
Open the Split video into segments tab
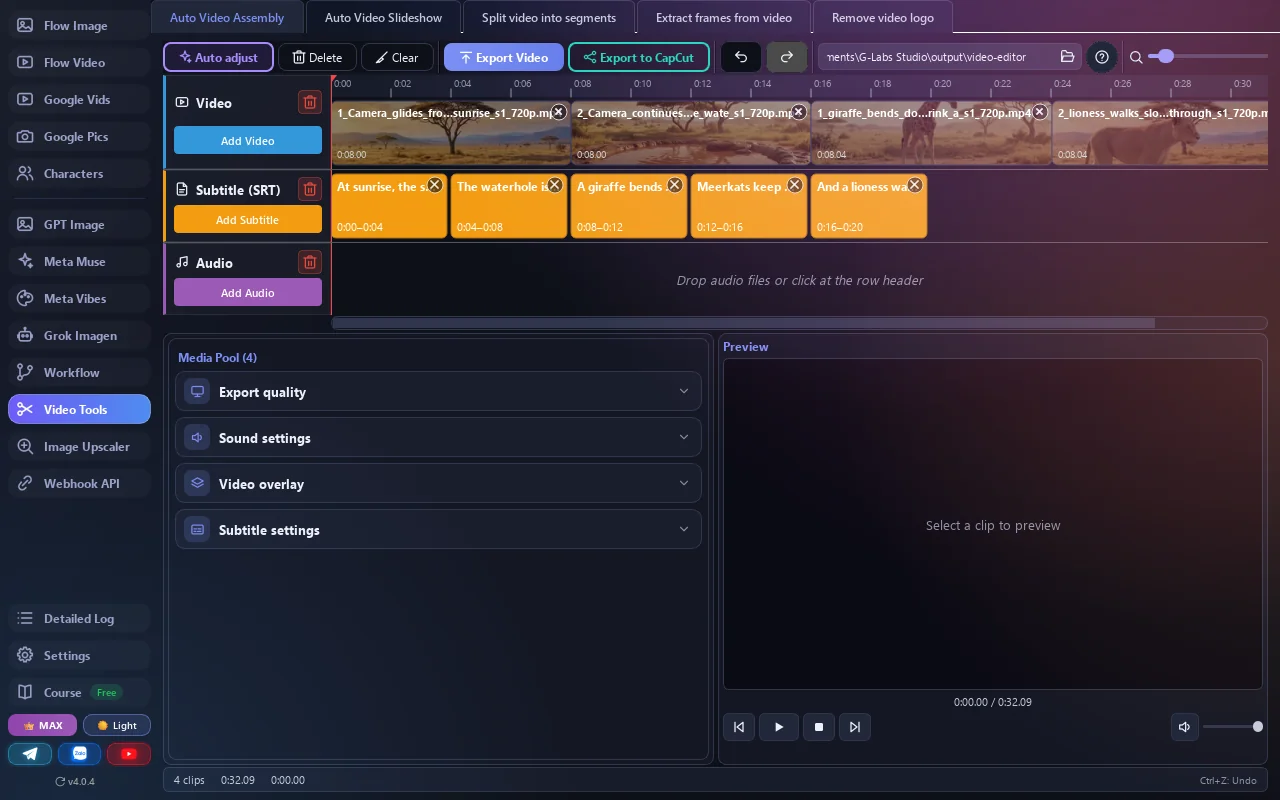point(549,17)
